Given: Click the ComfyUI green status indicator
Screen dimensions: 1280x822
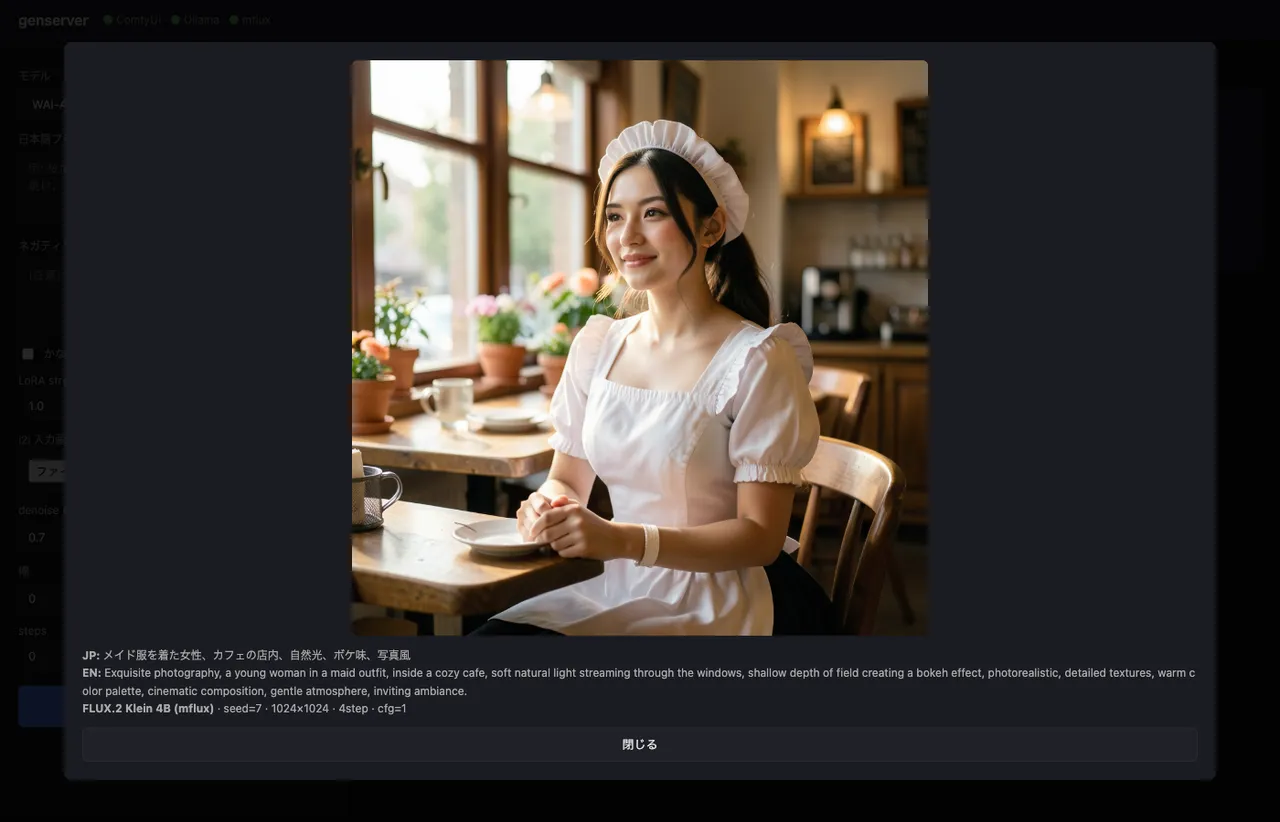Looking at the screenshot, I should (108, 20).
